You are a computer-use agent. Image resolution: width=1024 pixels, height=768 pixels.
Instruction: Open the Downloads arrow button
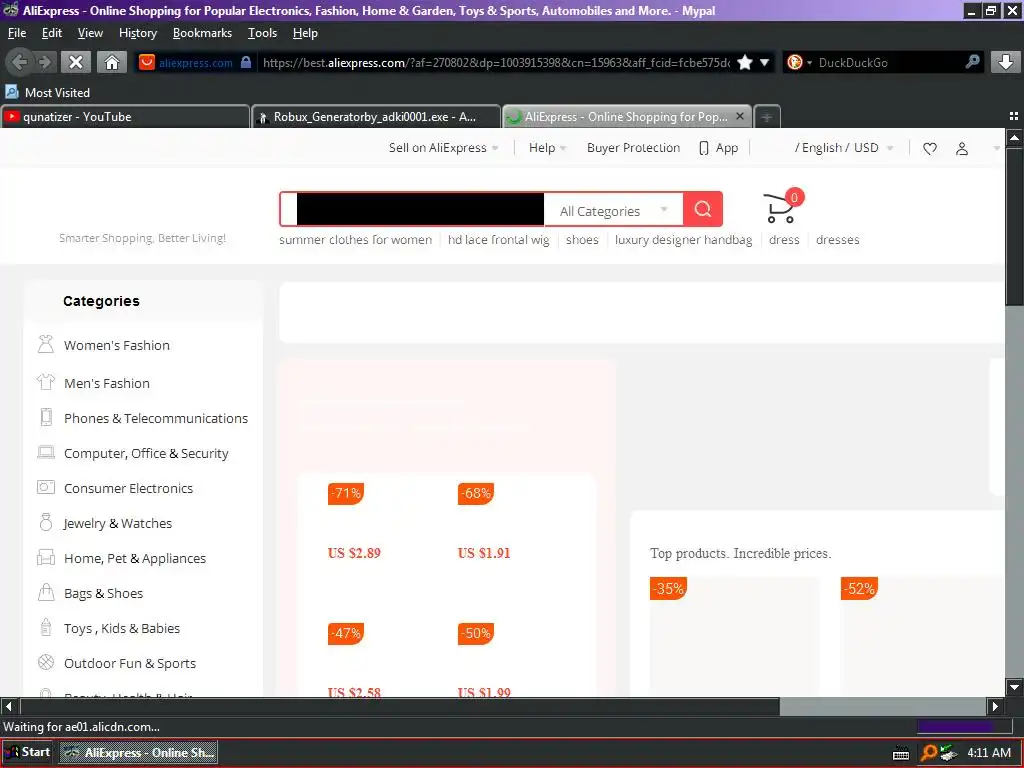[x=1005, y=62]
